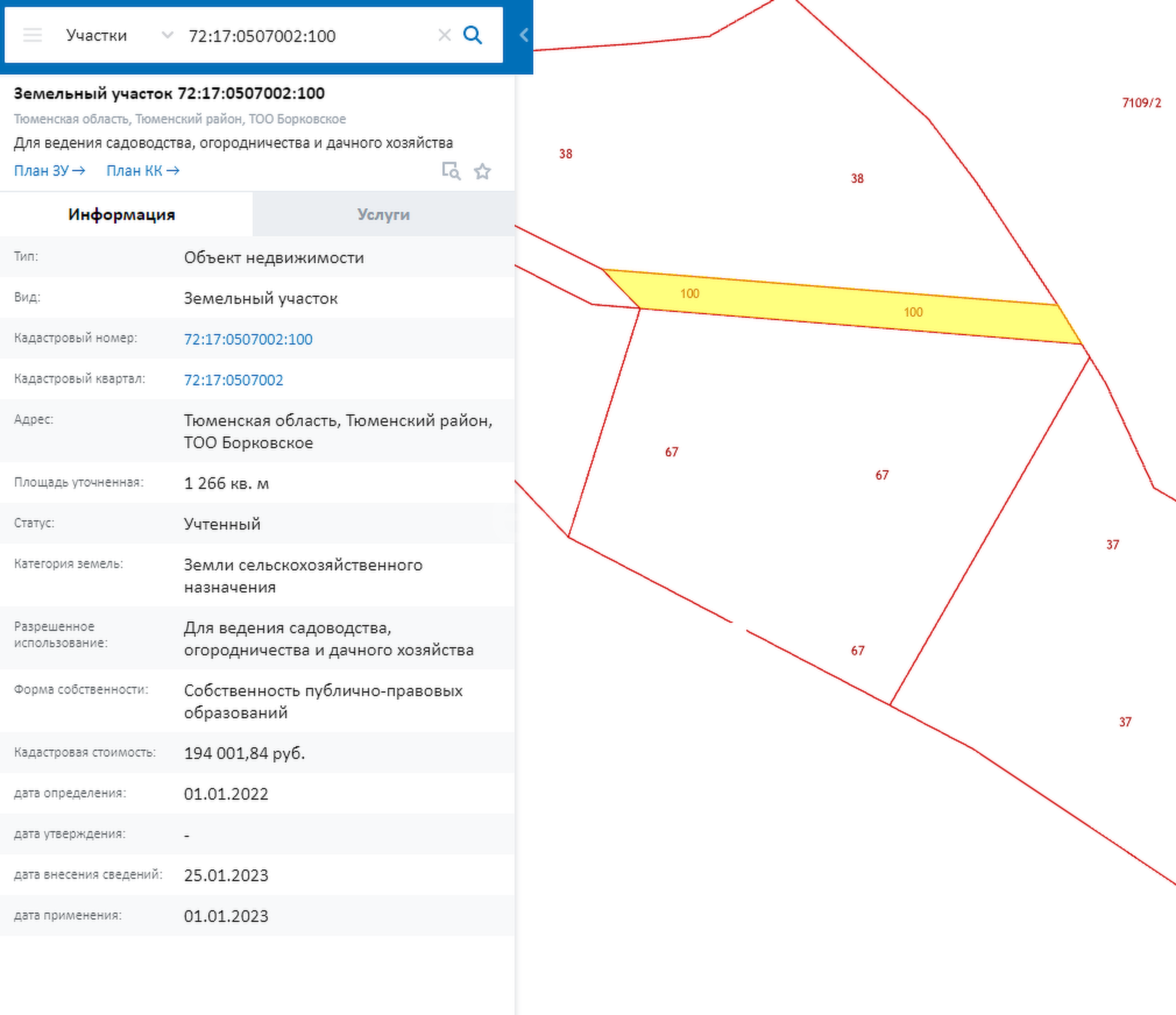Click Собственность публично-правовых образований value
The image size is (1176, 1015).
323,701
